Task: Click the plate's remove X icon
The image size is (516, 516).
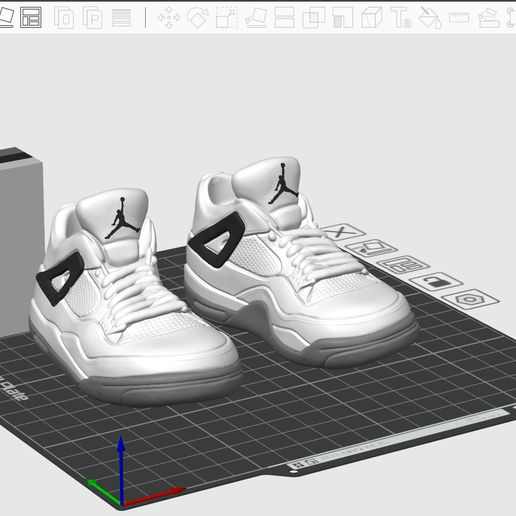Action: coord(342,232)
